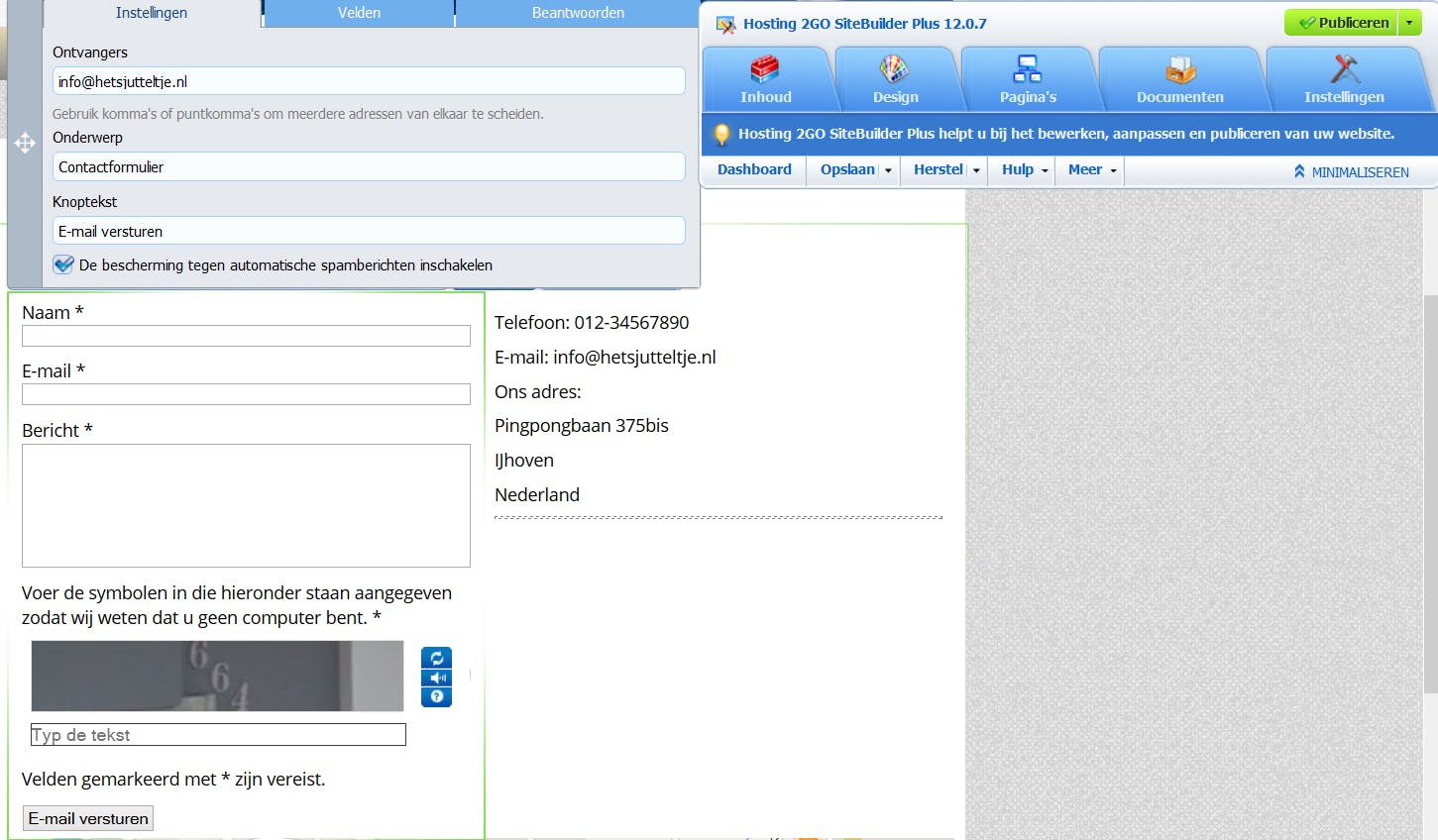Image resolution: width=1438 pixels, height=840 pixels.
Task: Go to the Dashboard
Action: (754, 170)
